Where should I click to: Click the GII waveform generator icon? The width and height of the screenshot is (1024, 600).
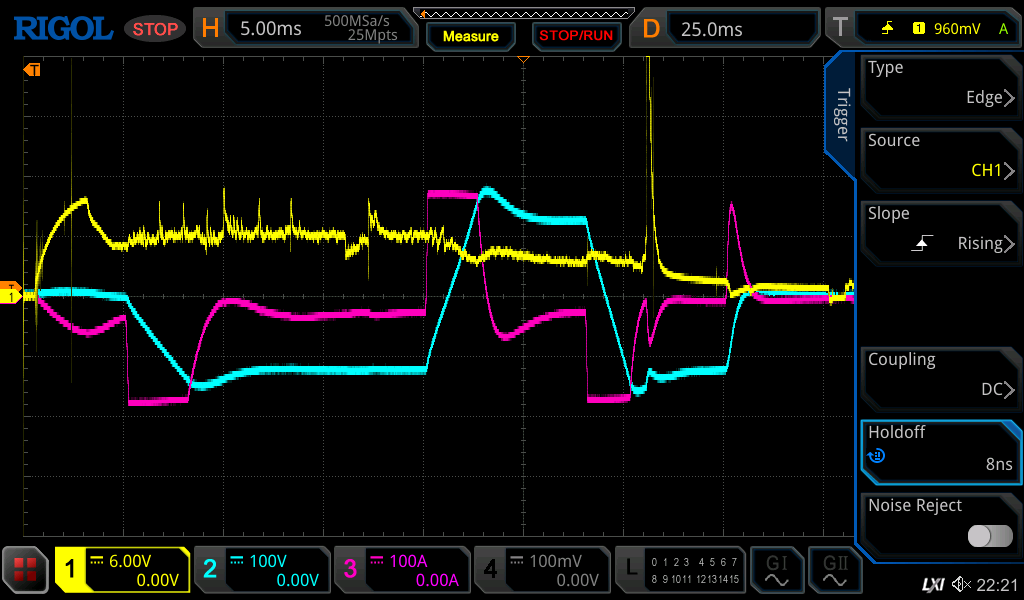[x=834, y=570]
